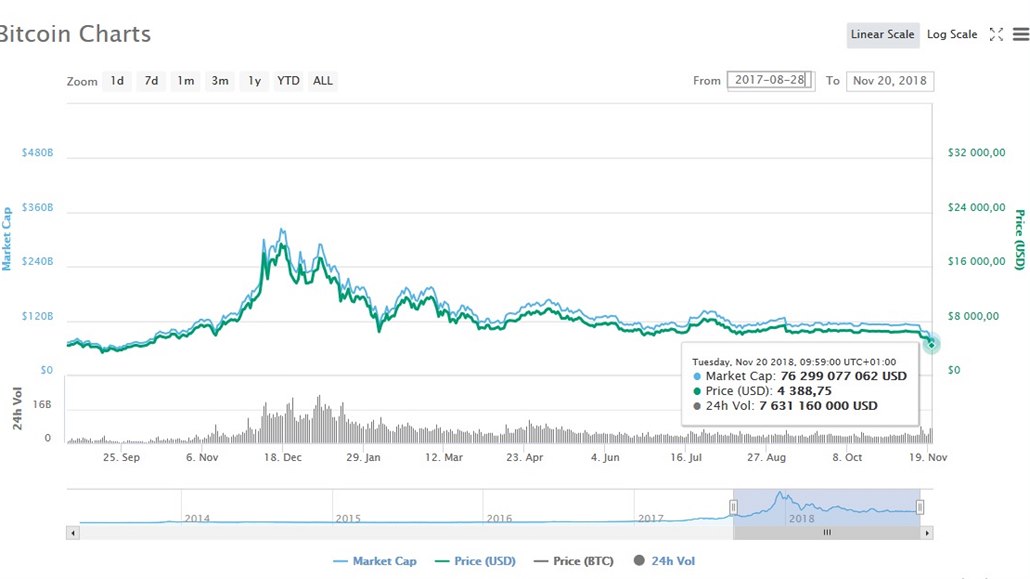Set zoom to 3m
The width and height of the screenshot is (1030, 579).
pos(220,81)
